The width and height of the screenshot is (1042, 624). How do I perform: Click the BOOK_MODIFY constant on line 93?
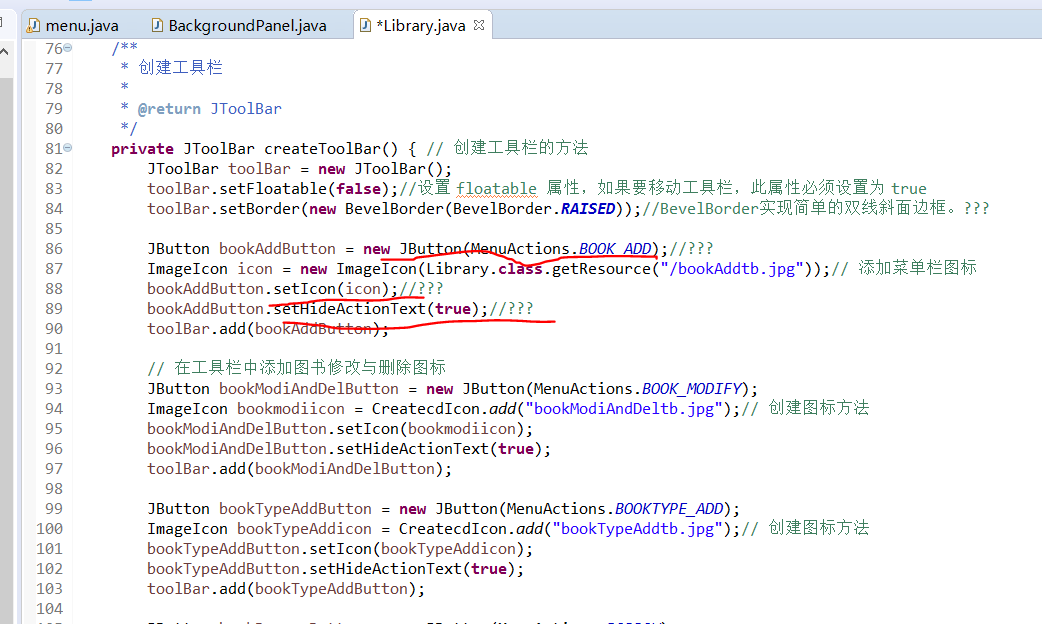click(x=691, y=389)
